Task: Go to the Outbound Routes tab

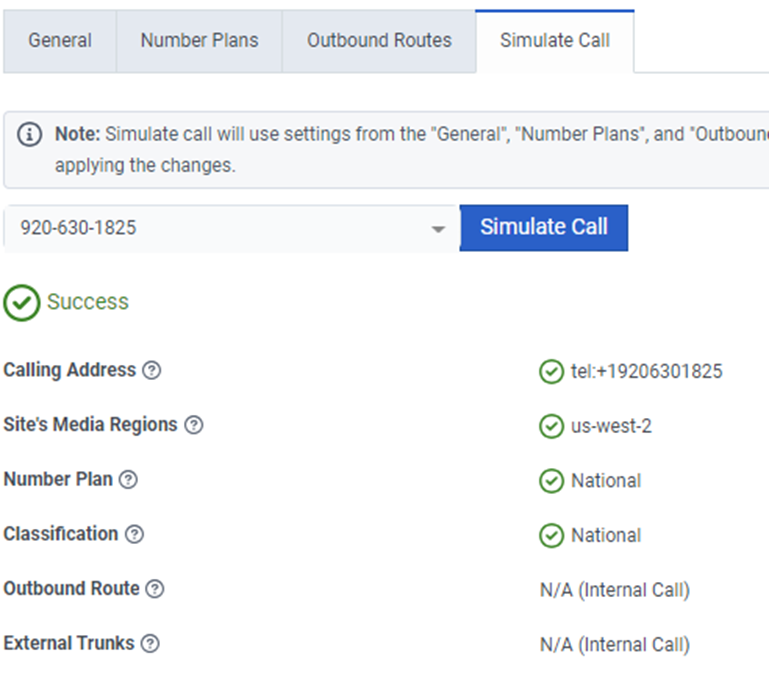Action: 379,41
